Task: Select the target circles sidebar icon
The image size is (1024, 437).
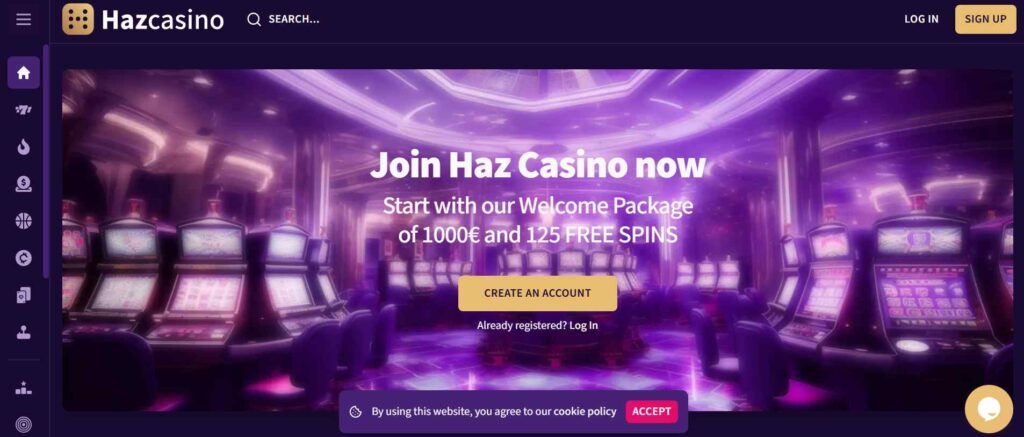Action: pyautogui.click(x=24, y=425)
